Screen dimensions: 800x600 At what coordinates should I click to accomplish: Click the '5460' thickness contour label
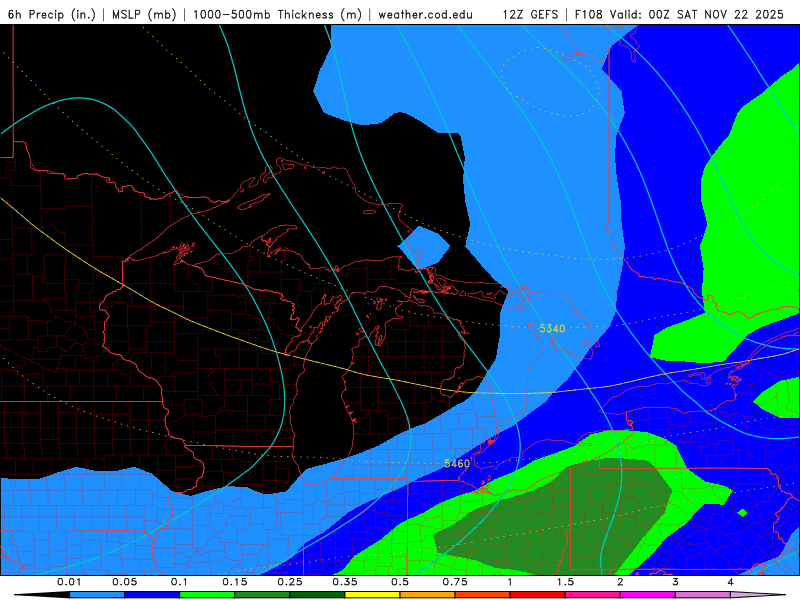(457, 463)
